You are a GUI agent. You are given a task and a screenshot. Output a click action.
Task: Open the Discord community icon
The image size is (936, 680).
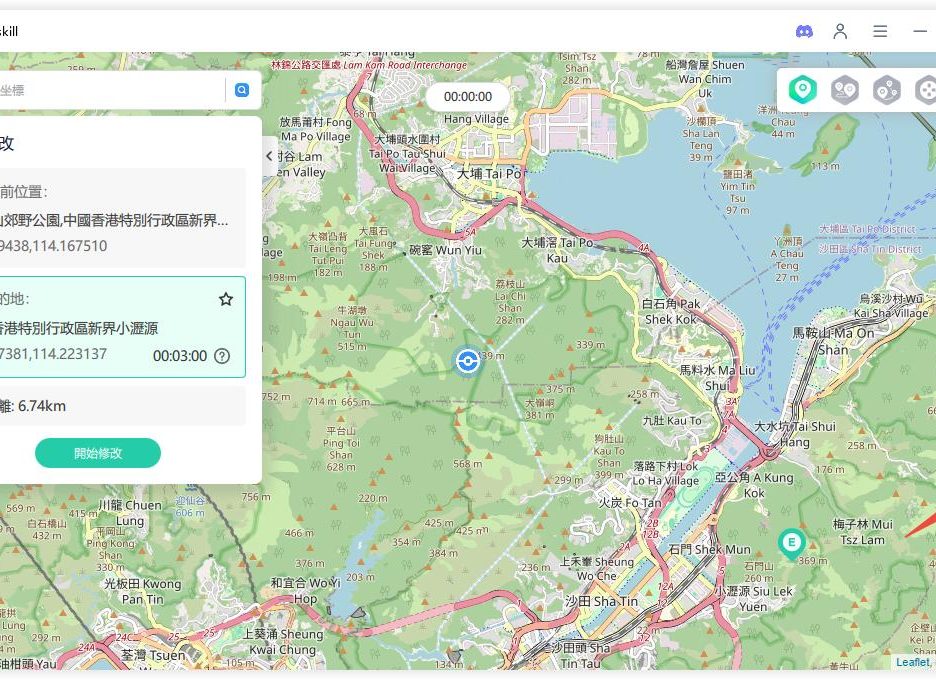click(804, 31)
